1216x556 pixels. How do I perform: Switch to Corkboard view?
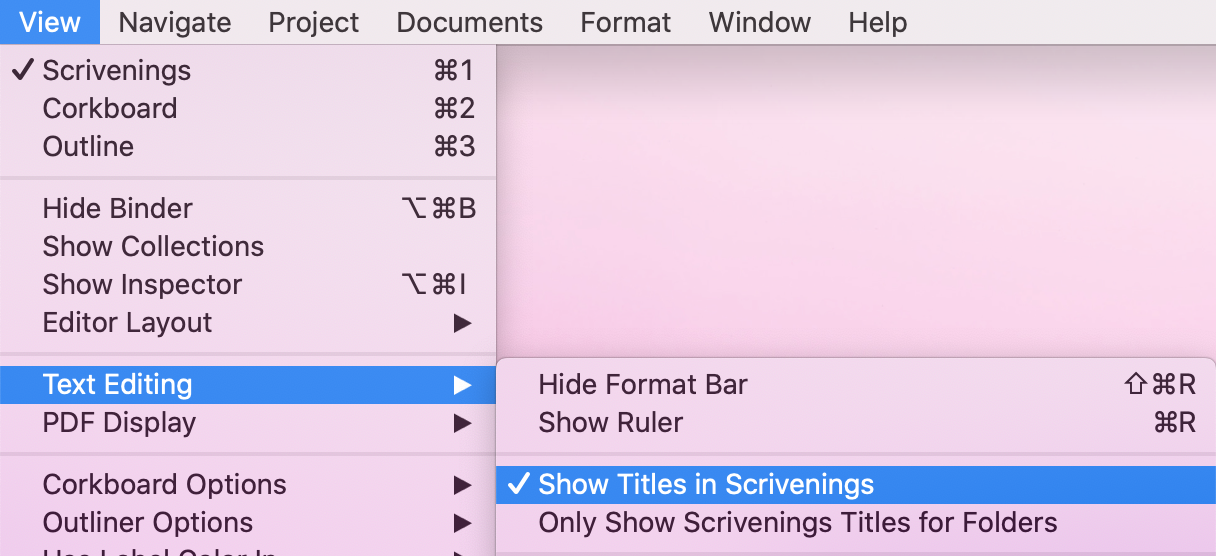(248, 109)
